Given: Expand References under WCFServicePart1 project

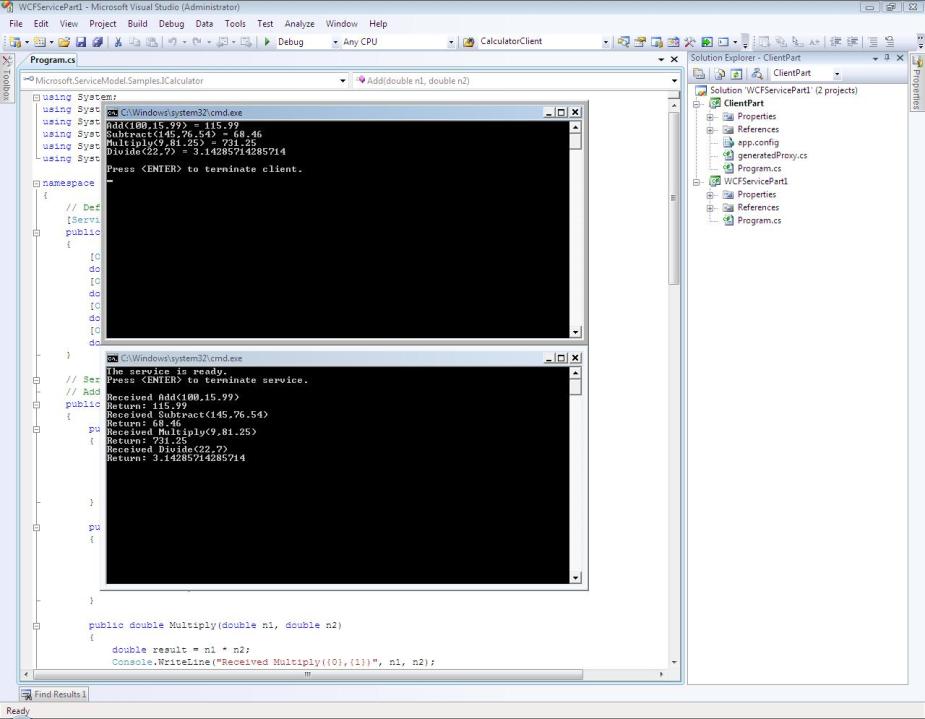Looking at the screenshot, I should (710, 208).
